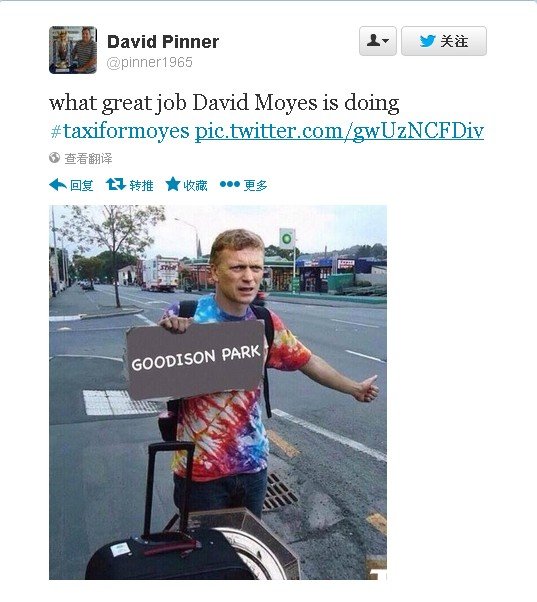
Task: Click the person silhouette icon
Action: click(x=373, y=40)
